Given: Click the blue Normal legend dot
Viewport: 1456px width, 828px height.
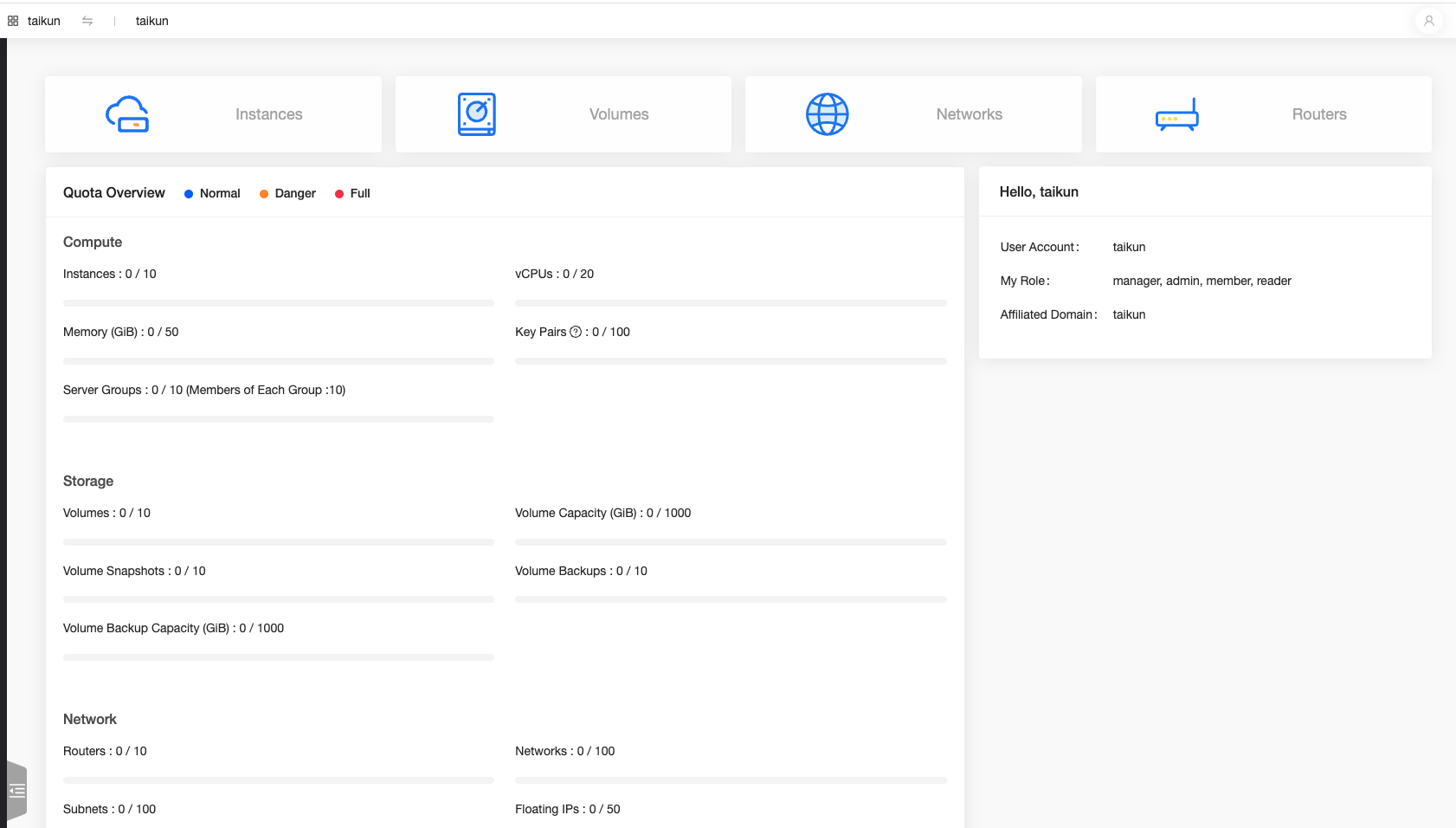Looking at the screenshot, I should point(189,194).
